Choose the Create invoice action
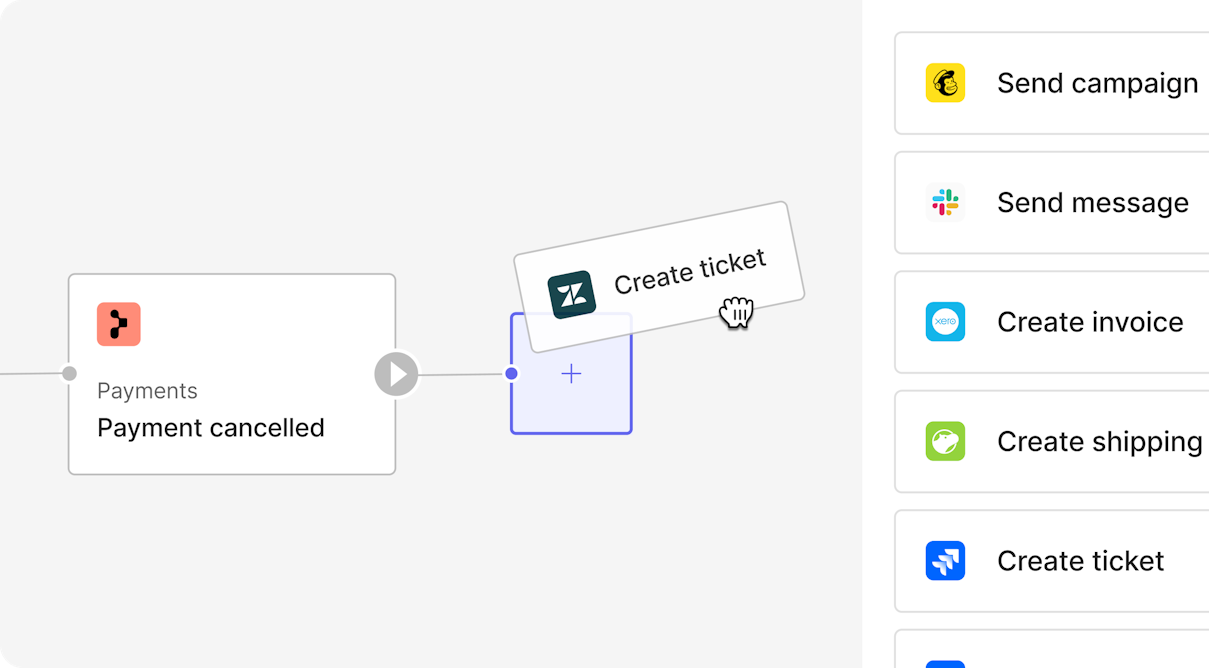 pyautogui.click(x=1052, y=322)
